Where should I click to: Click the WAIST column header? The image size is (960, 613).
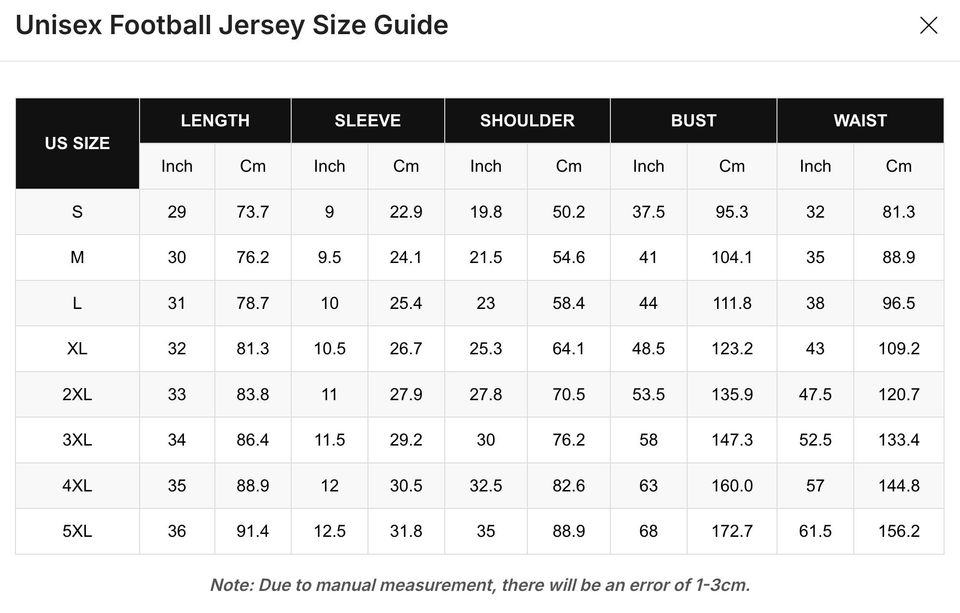[858, 120]
